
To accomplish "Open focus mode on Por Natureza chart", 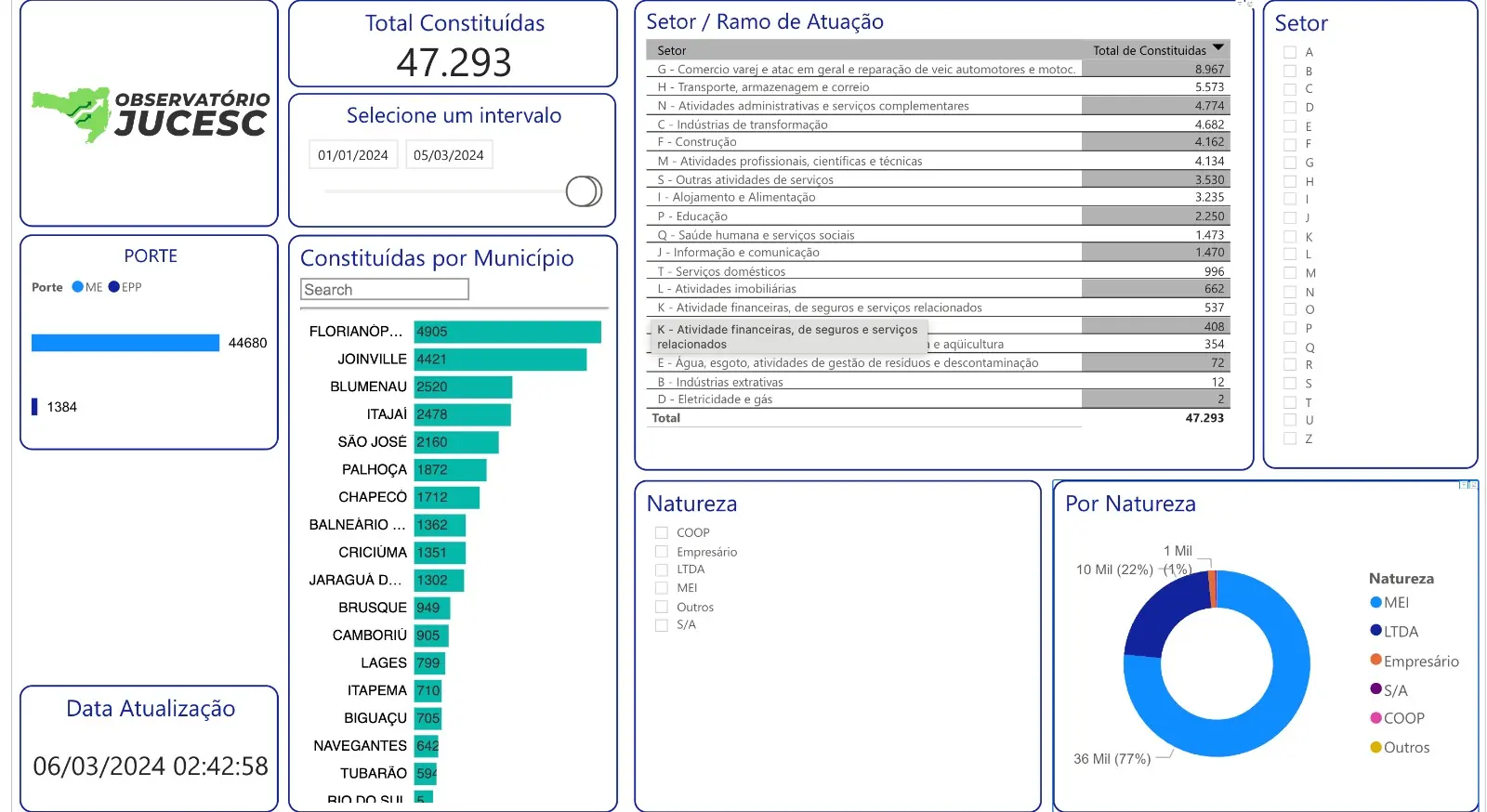I will (1473, 485).
